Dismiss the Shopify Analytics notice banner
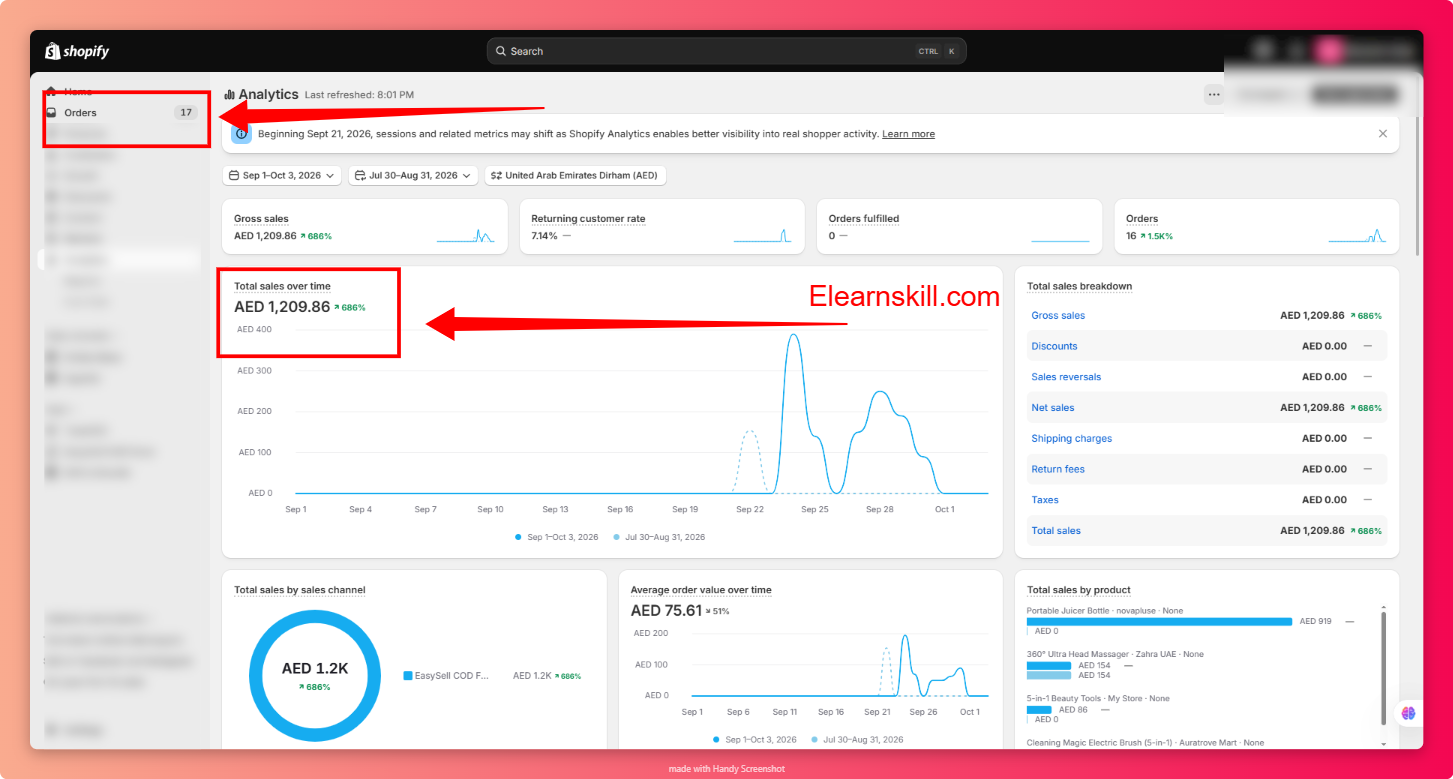The height and width of the screenshot is (779, 1453). click(1383, 133)
